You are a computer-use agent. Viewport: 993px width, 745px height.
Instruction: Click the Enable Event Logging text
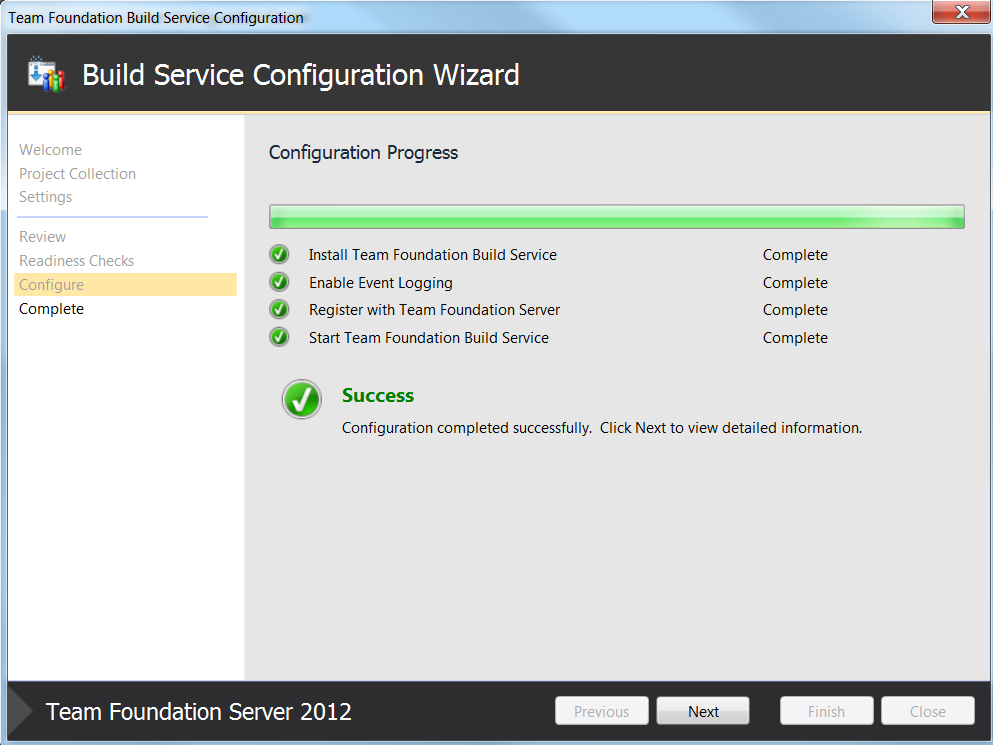pos(381,283)
